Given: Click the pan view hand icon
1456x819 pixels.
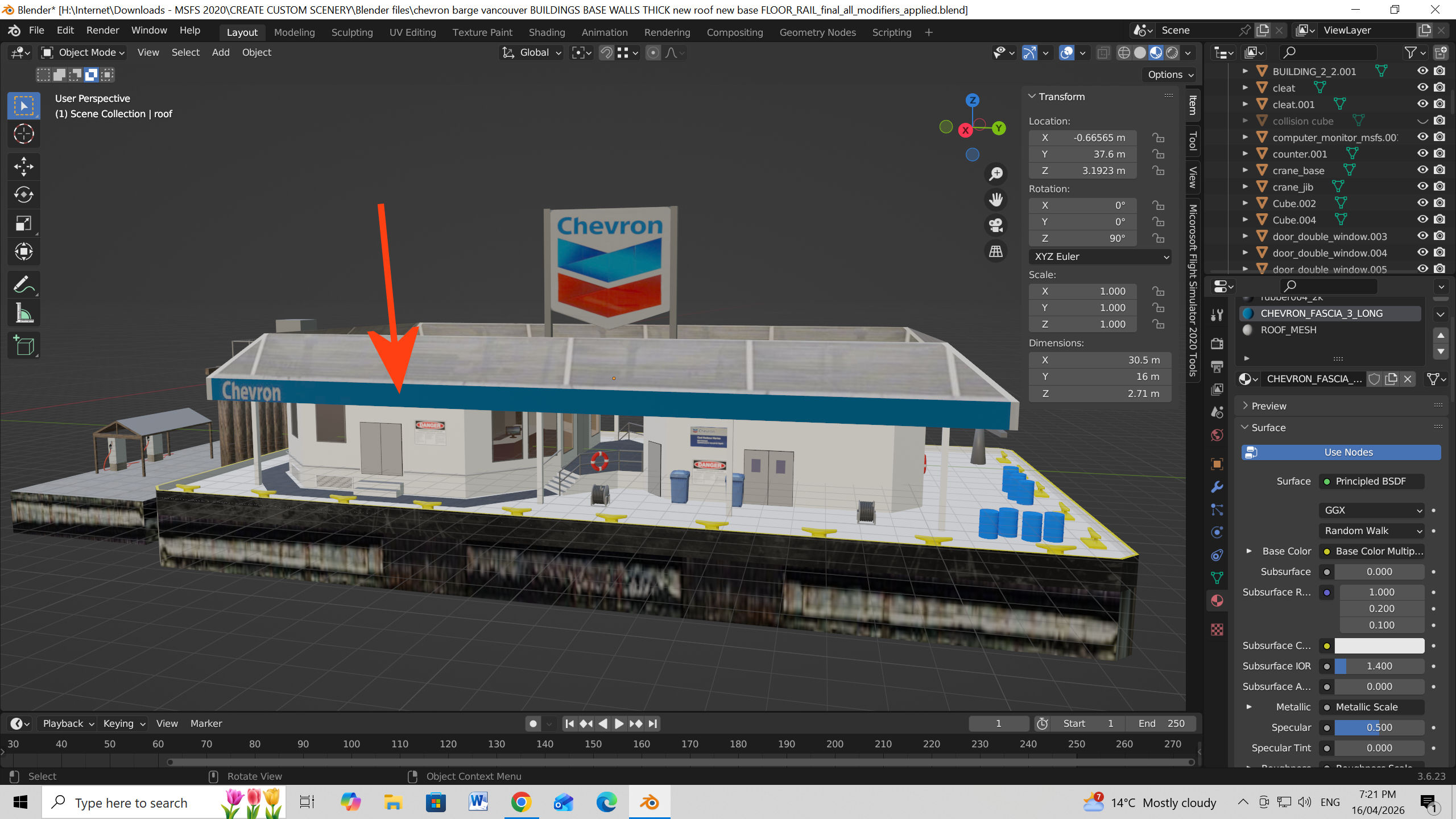Looking at the screenshot, I should point(996,200).
